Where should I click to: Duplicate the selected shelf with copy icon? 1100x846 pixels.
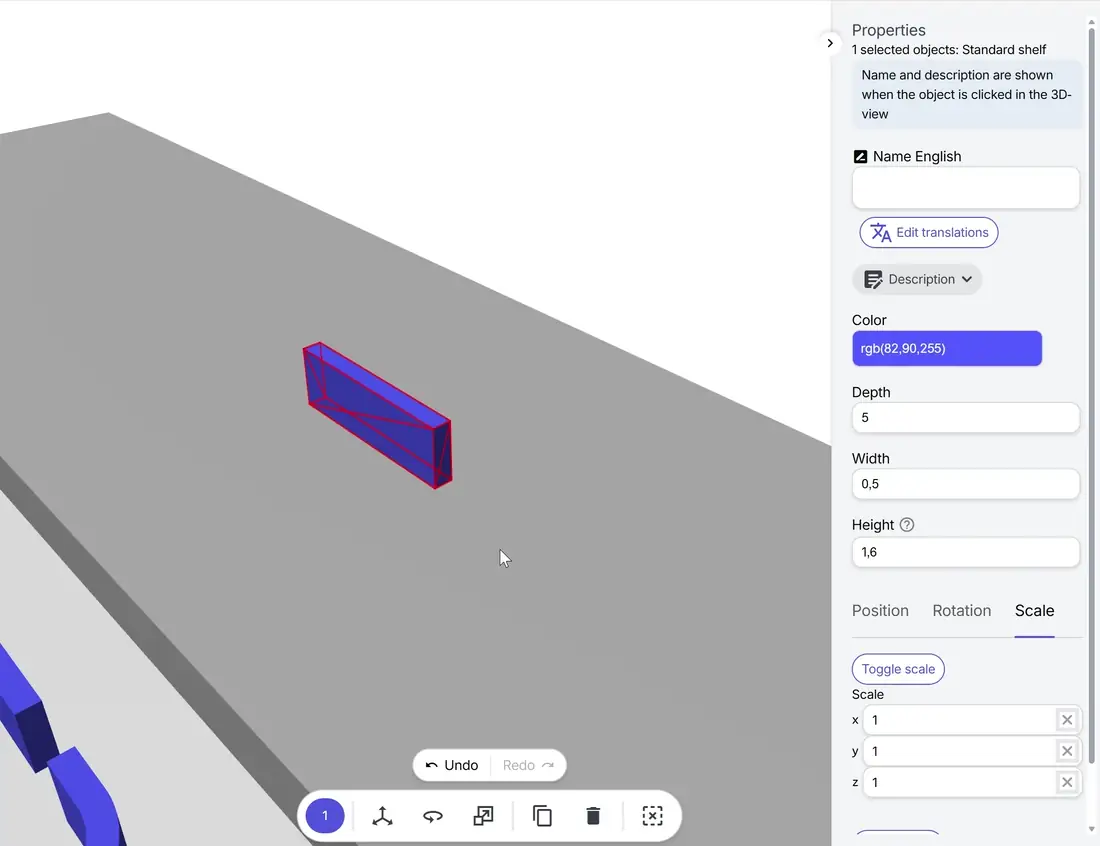(542, 816)
